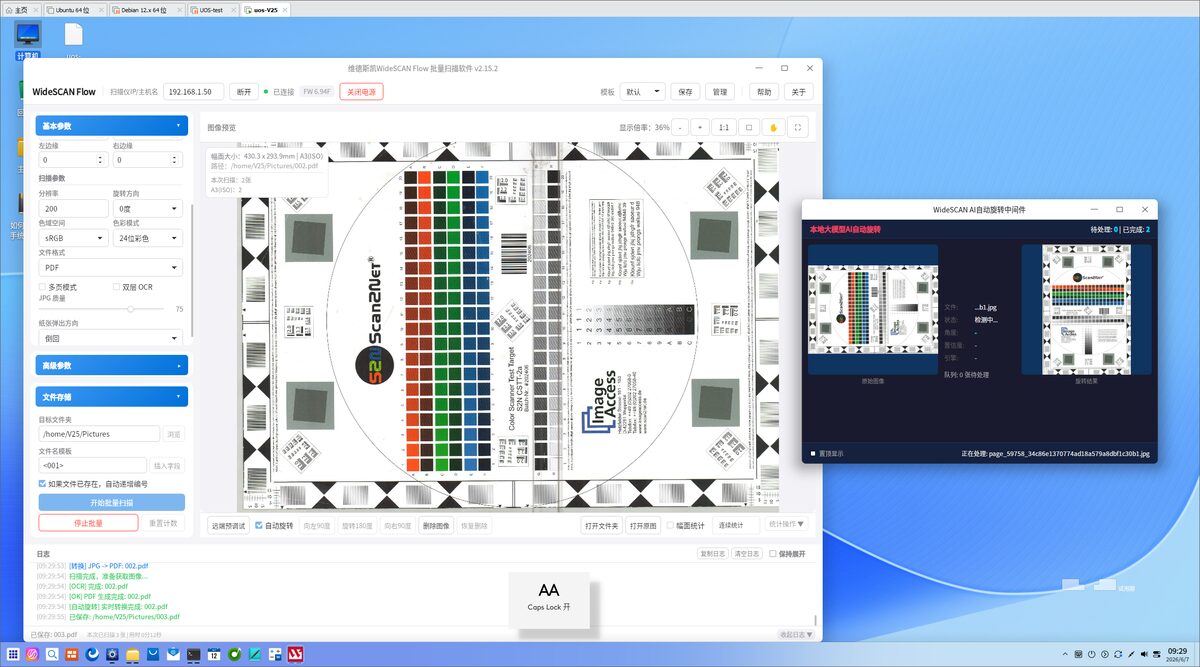
Task: Set preview to 1:1 scale
Action: (x=724, y=128)
